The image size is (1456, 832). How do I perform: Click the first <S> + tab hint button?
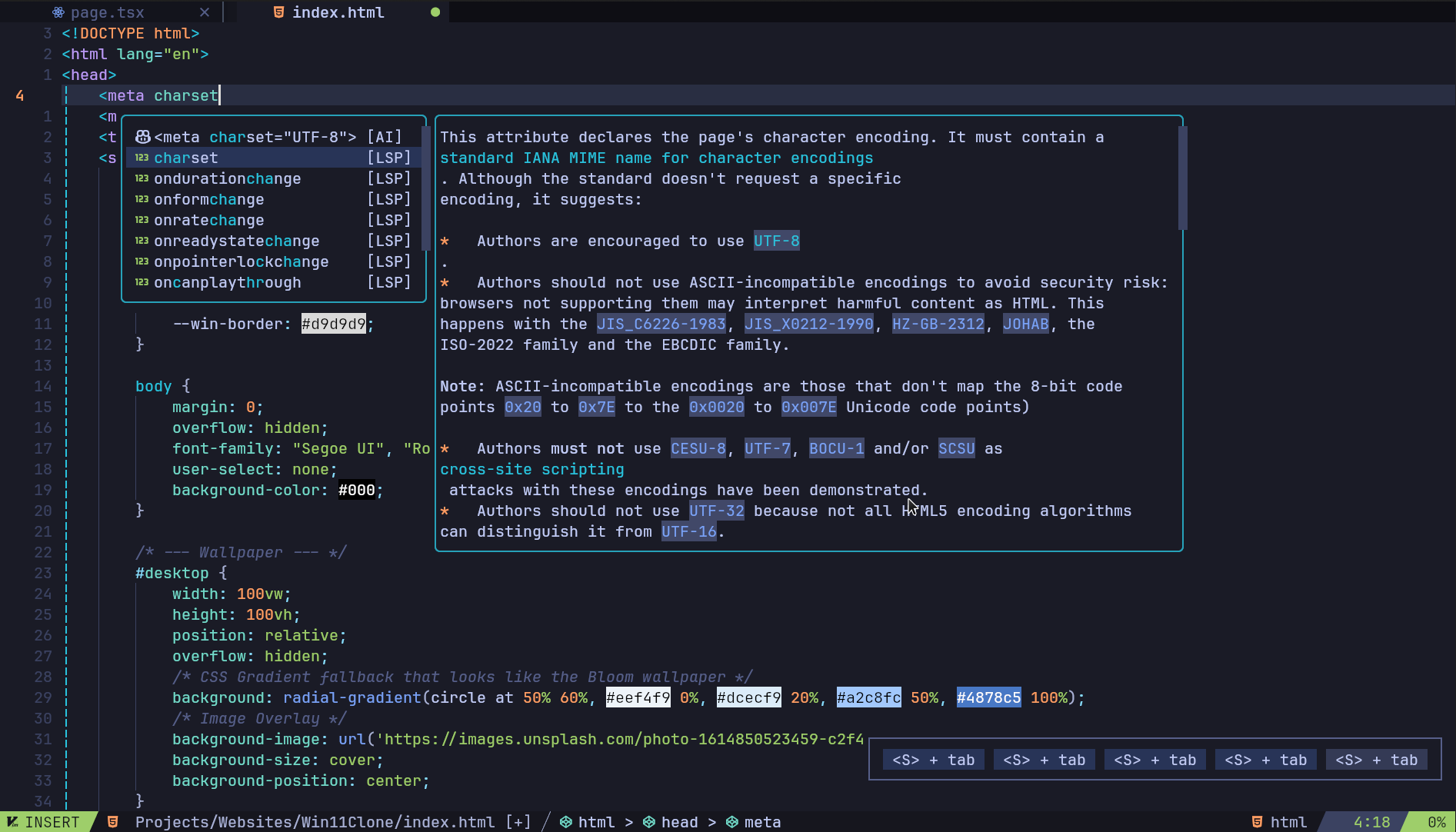tap(933, 760)
